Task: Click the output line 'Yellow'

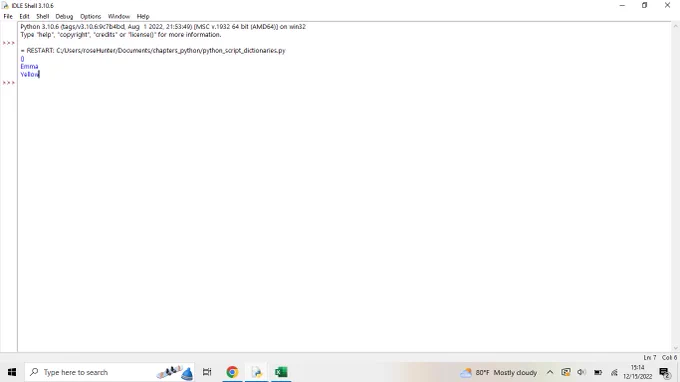Action: 29,75
